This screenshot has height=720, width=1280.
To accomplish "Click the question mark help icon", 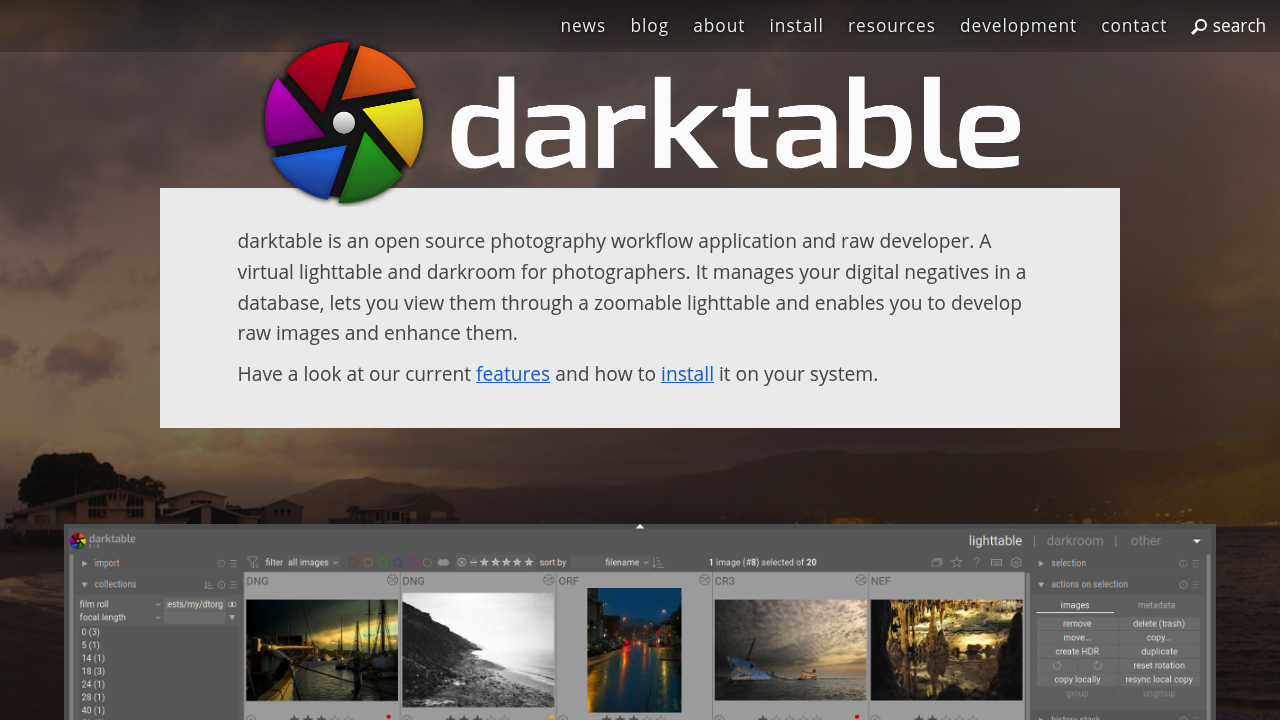I will click(977, 563).
